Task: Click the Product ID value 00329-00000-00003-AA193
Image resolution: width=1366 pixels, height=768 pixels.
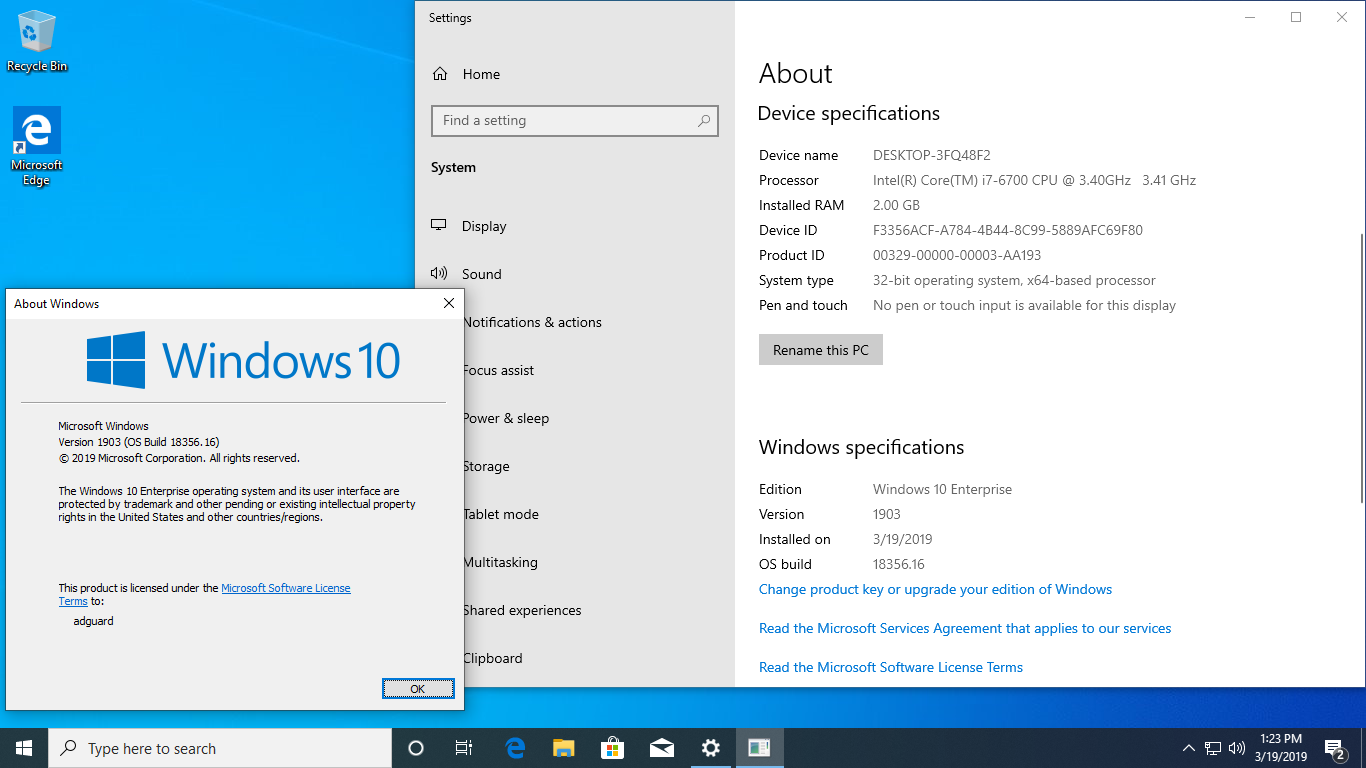Action: click(x=957, y=255)
